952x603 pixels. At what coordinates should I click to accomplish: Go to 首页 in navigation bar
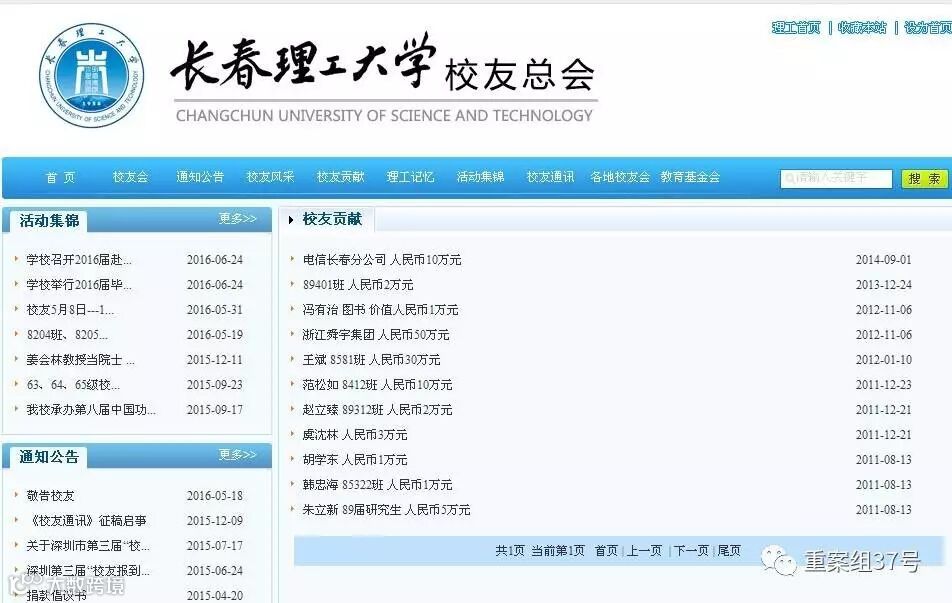(61, 177)
